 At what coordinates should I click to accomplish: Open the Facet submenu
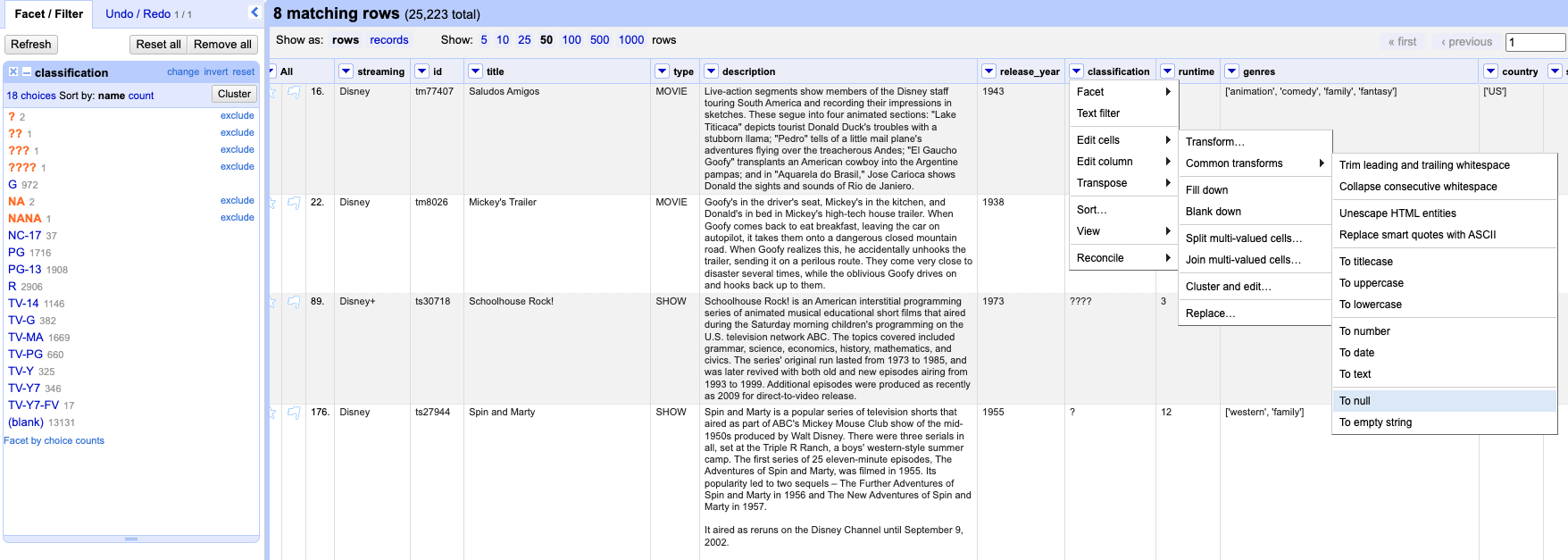point(1124,92)
